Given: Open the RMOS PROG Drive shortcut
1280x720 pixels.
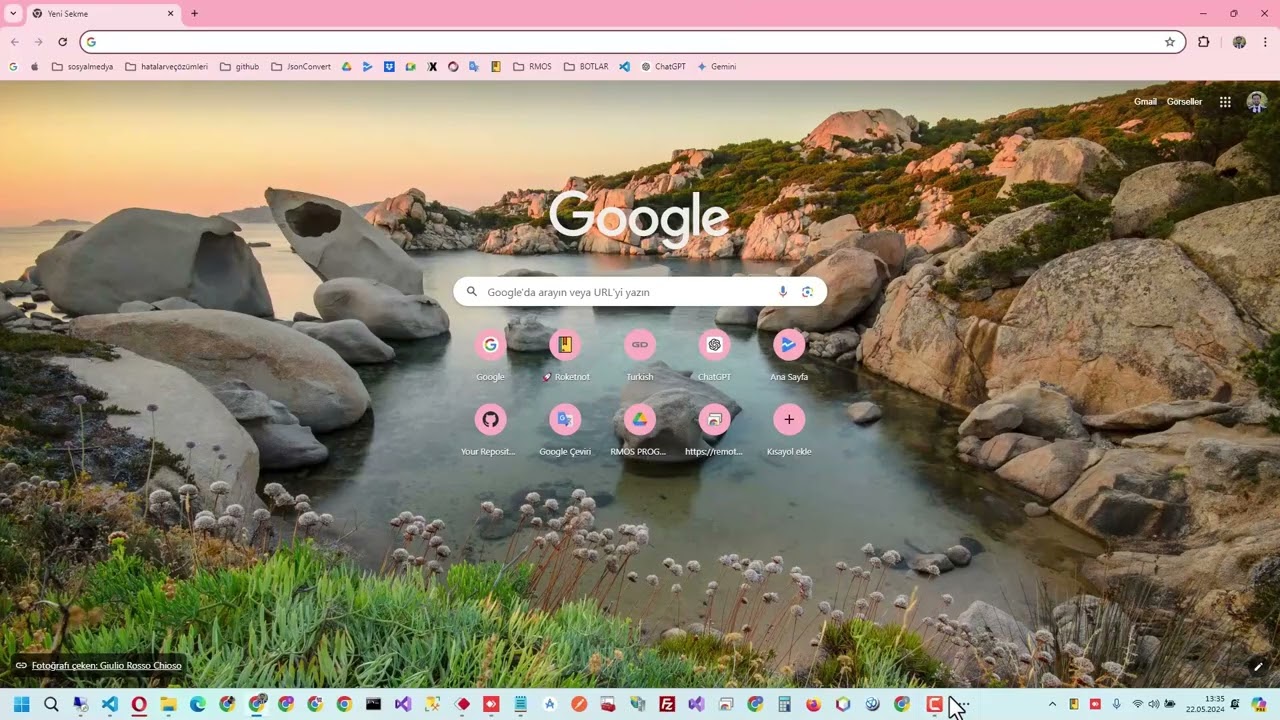Looking at the screenshot, I should 639,430.
